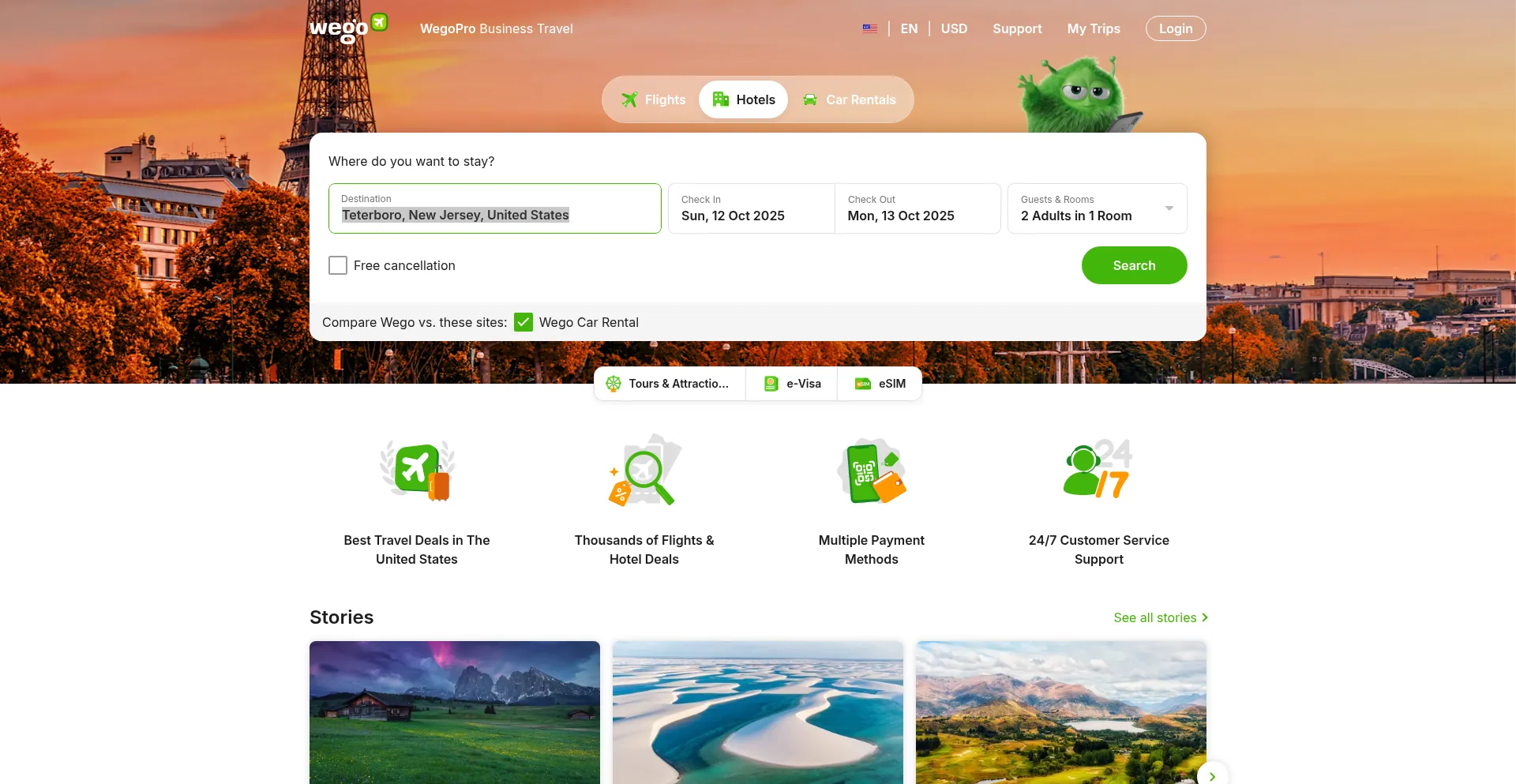The width and height of the screenshot is (1516, 784).
Task: Click the e-Visa passport icon
Action: (x=771, y=384)
